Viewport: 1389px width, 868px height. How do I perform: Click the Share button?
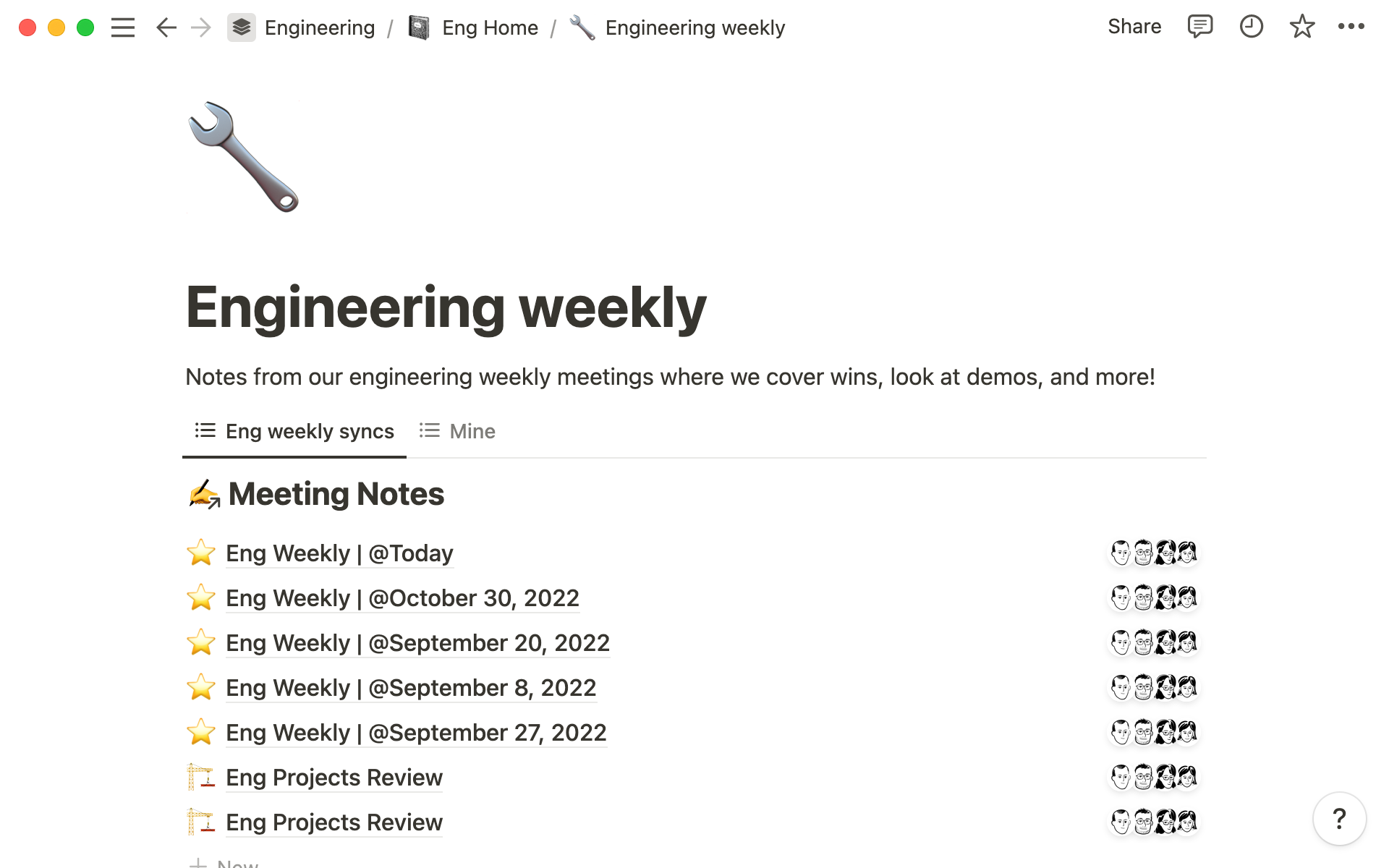click(1134, 27)
